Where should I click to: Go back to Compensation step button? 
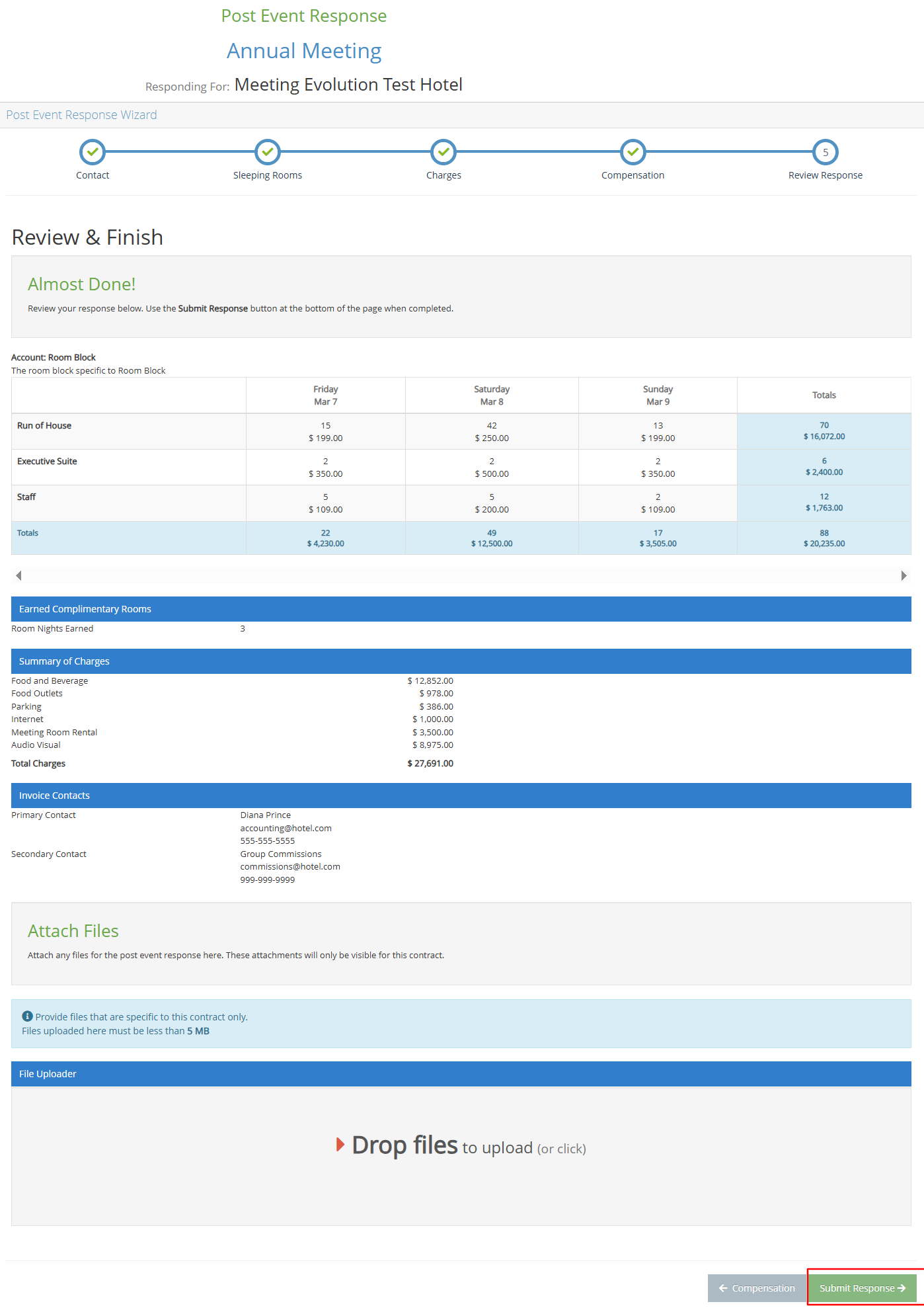point(757,1288)
